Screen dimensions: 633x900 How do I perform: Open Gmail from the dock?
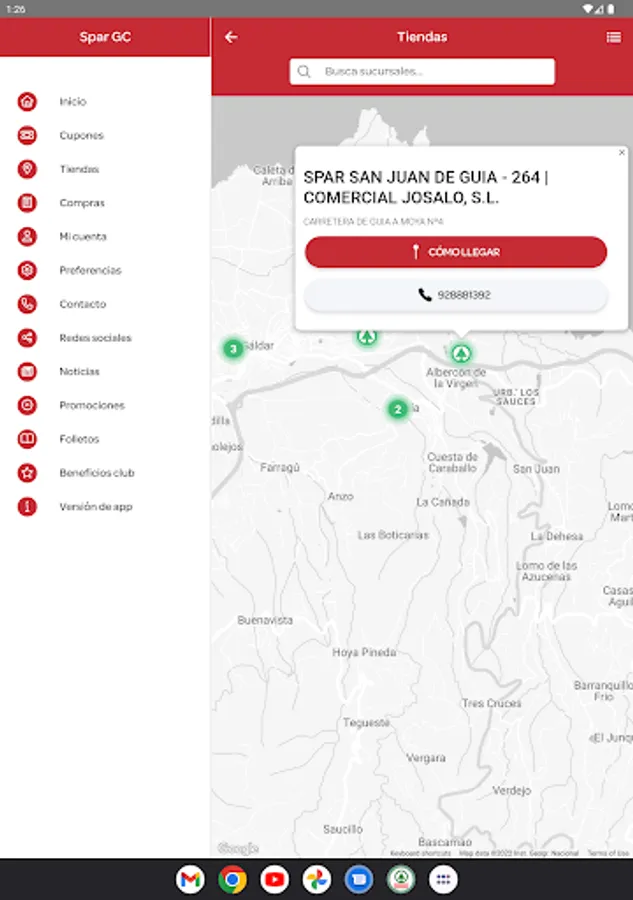point(190,879)
